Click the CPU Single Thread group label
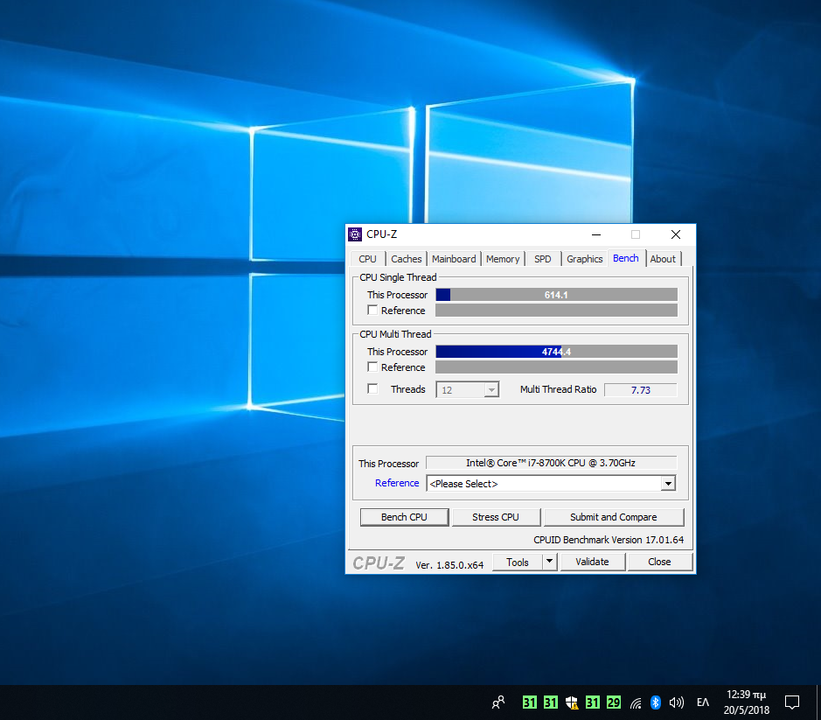Screen dimensions: 821x720 click(x=398, y=278)
